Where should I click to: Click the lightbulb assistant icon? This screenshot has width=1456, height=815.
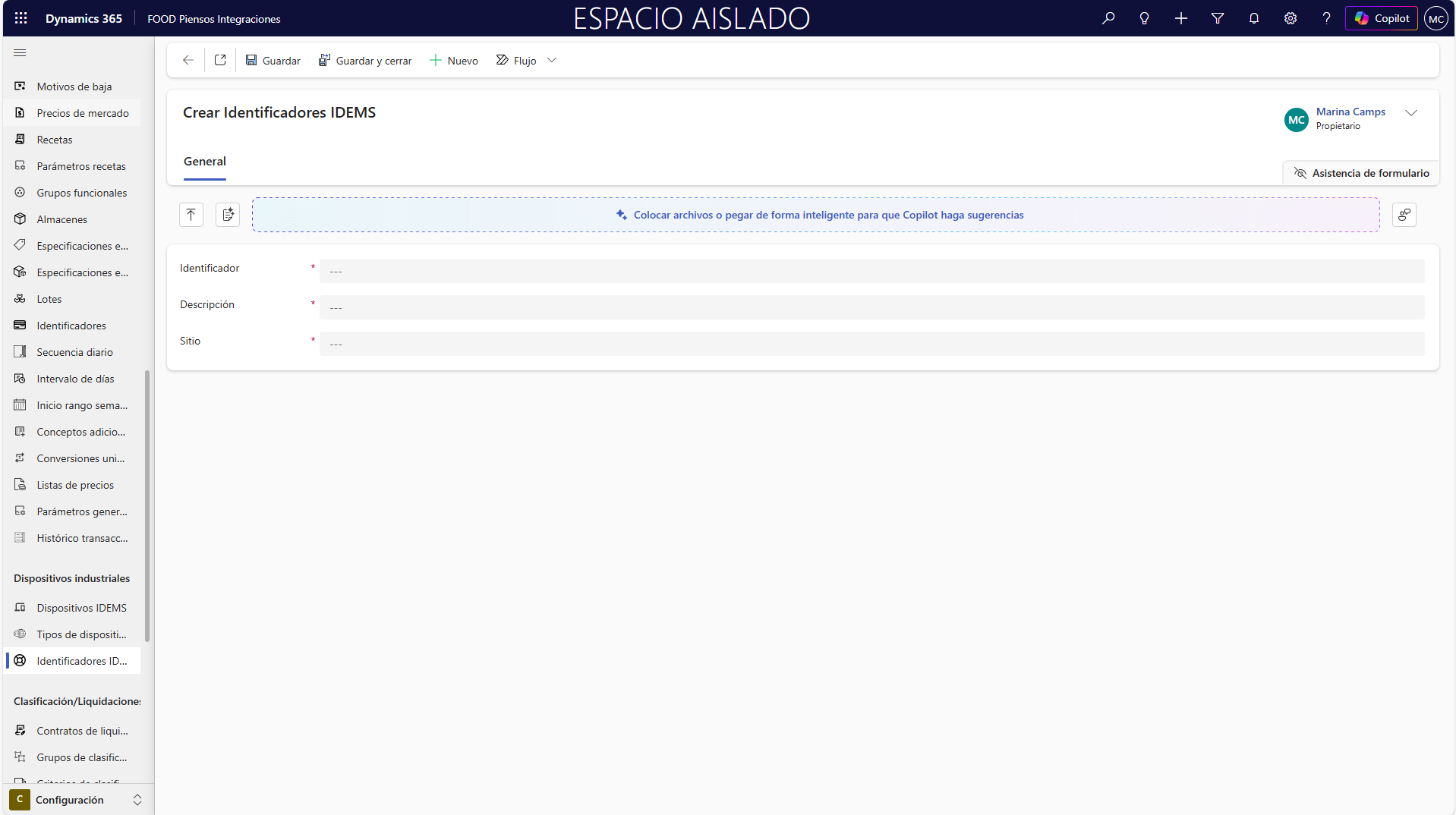[x=1144, y=18]
